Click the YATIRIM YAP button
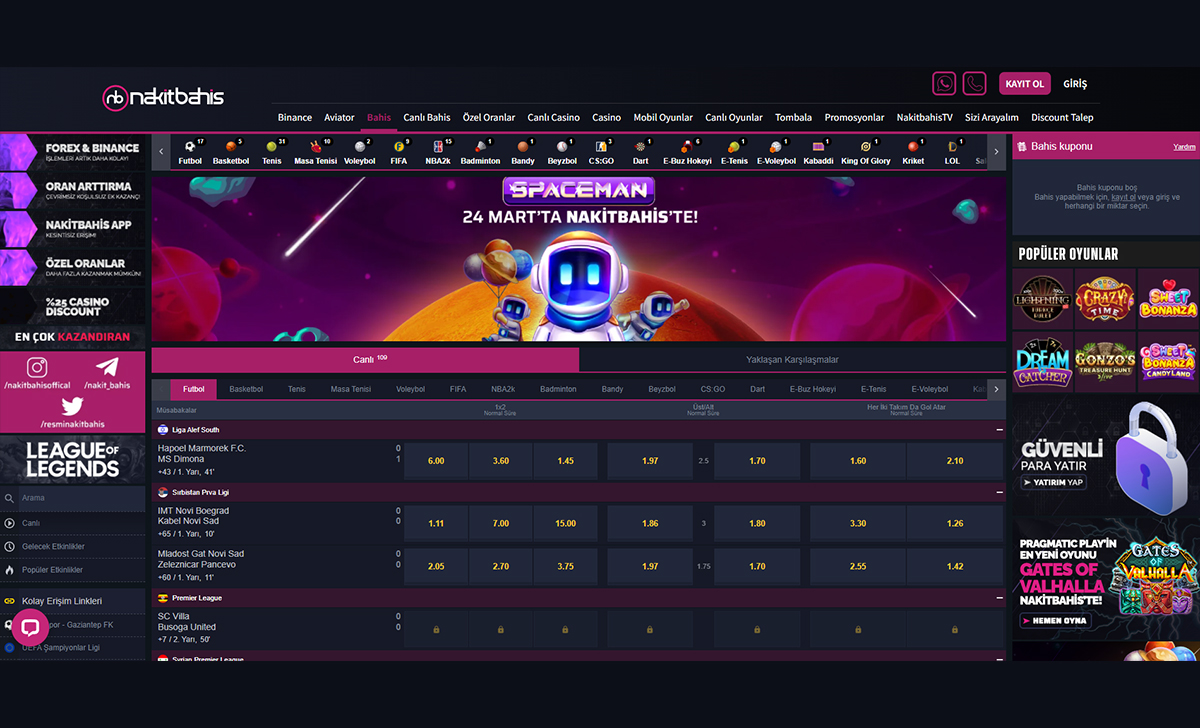Image resolution: width=1200 pixels, height=728 pixels. click(1053, 482)
